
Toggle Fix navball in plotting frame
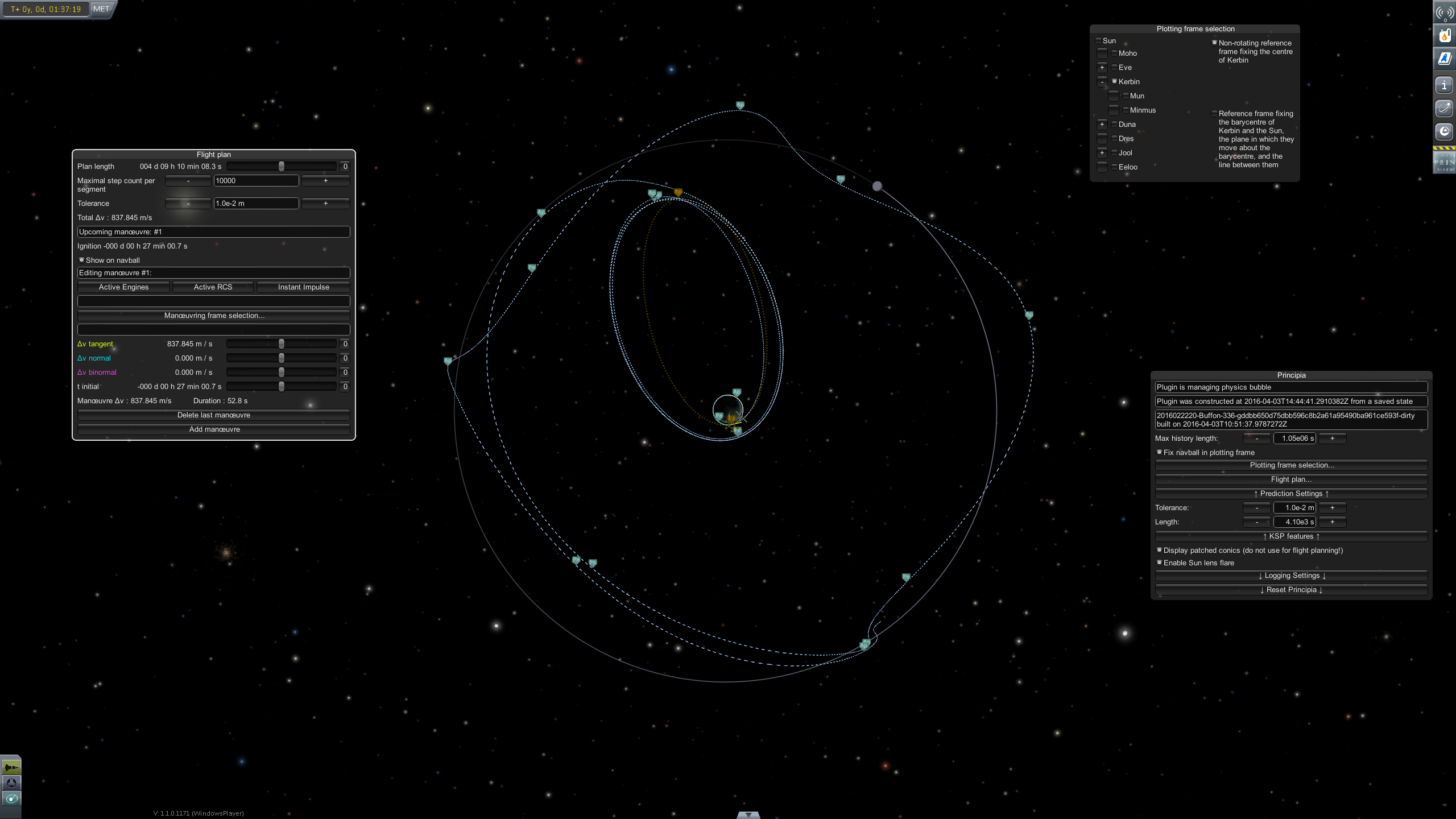tap(1159, 452)
